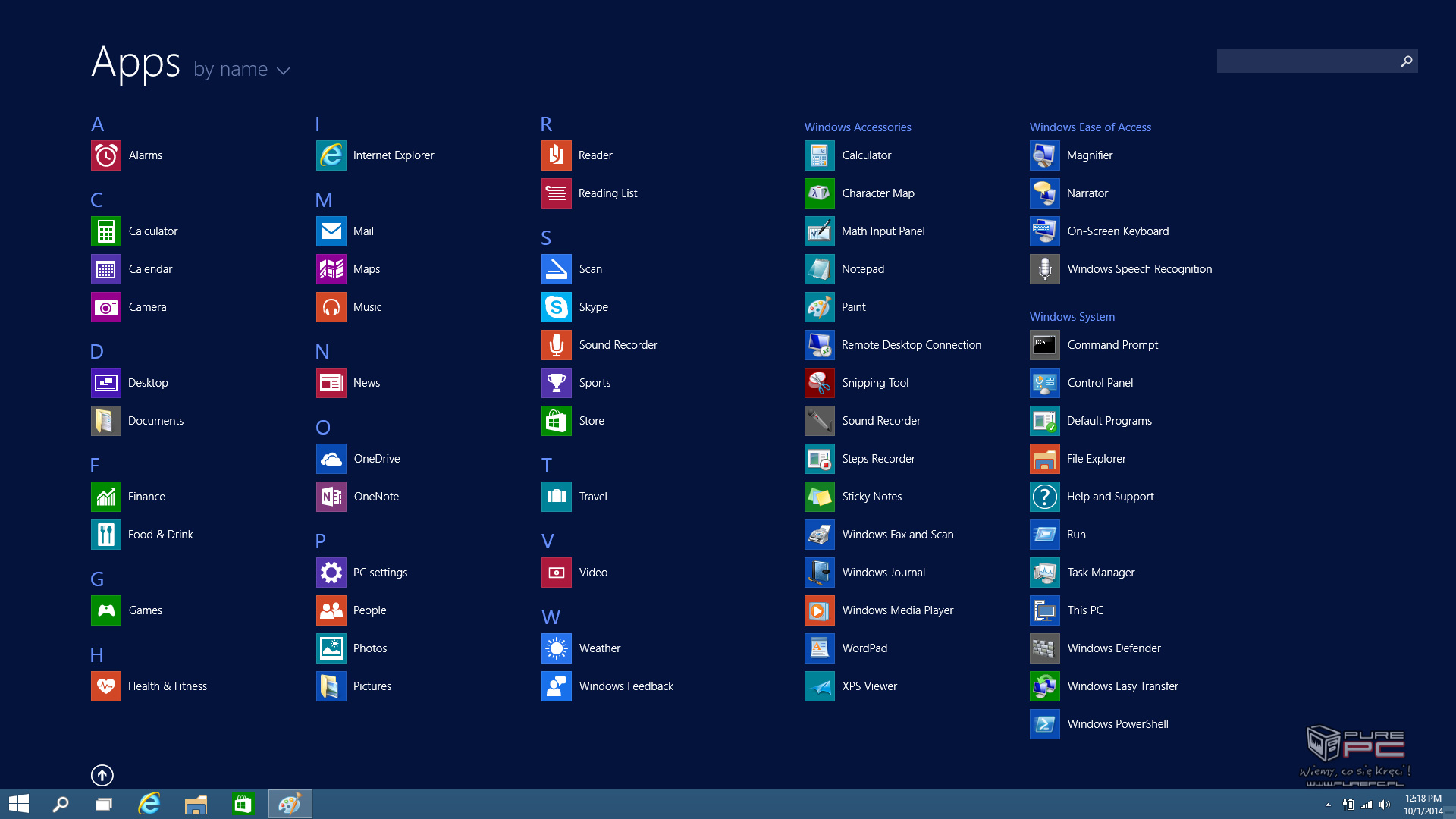Open the News app icon
The width and height of the screenshot is (1456, 819).
click(331, 383)
